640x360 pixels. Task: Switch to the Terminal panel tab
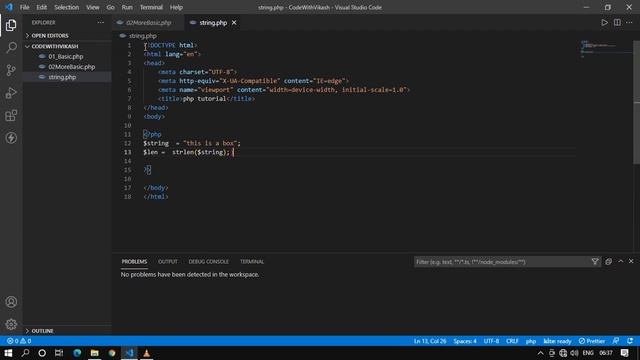click(x=252, y=262)
